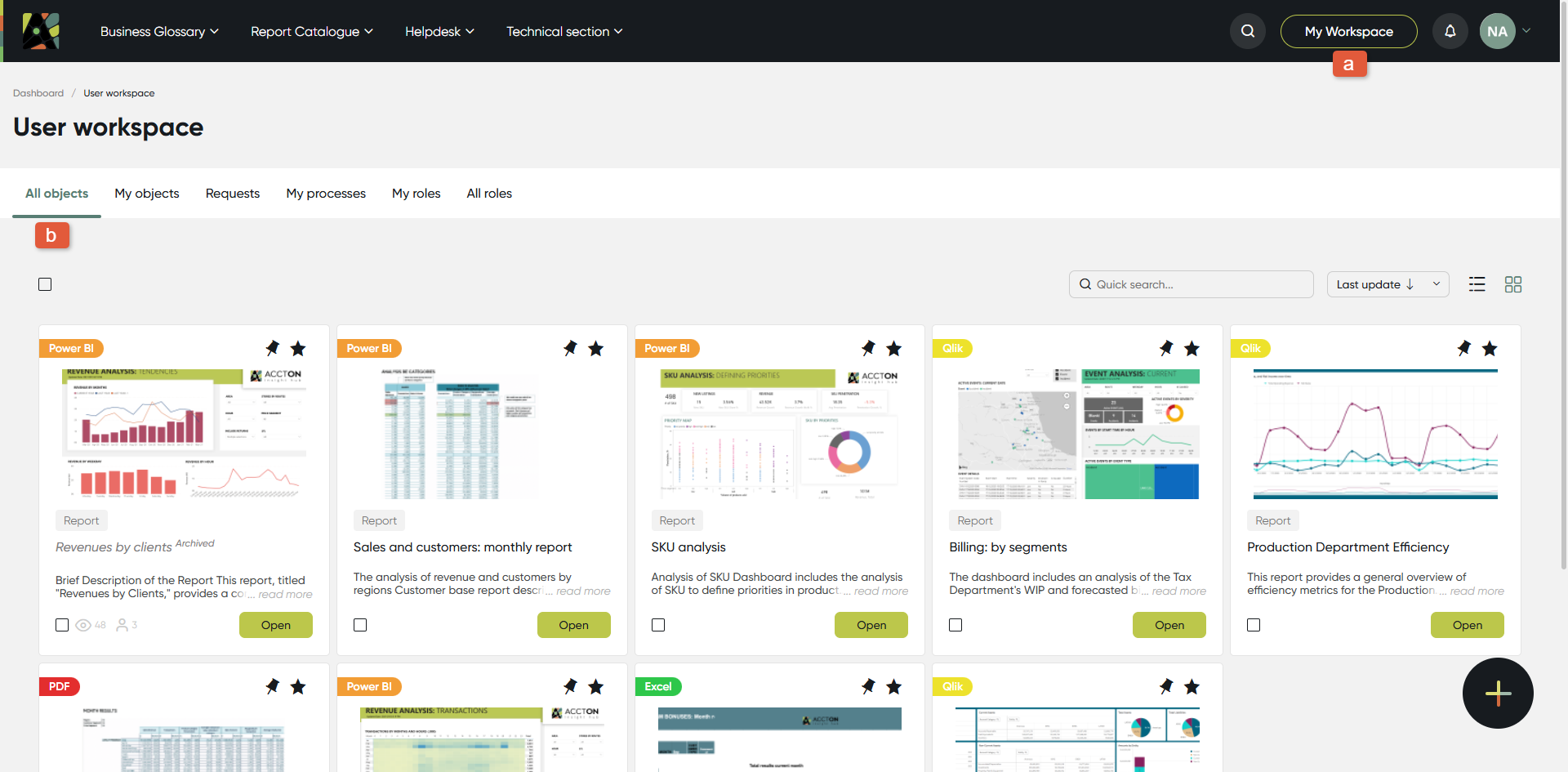Expand the Business Glossary menu
This screenshot has width=1568, height=772.
(159, 31)
